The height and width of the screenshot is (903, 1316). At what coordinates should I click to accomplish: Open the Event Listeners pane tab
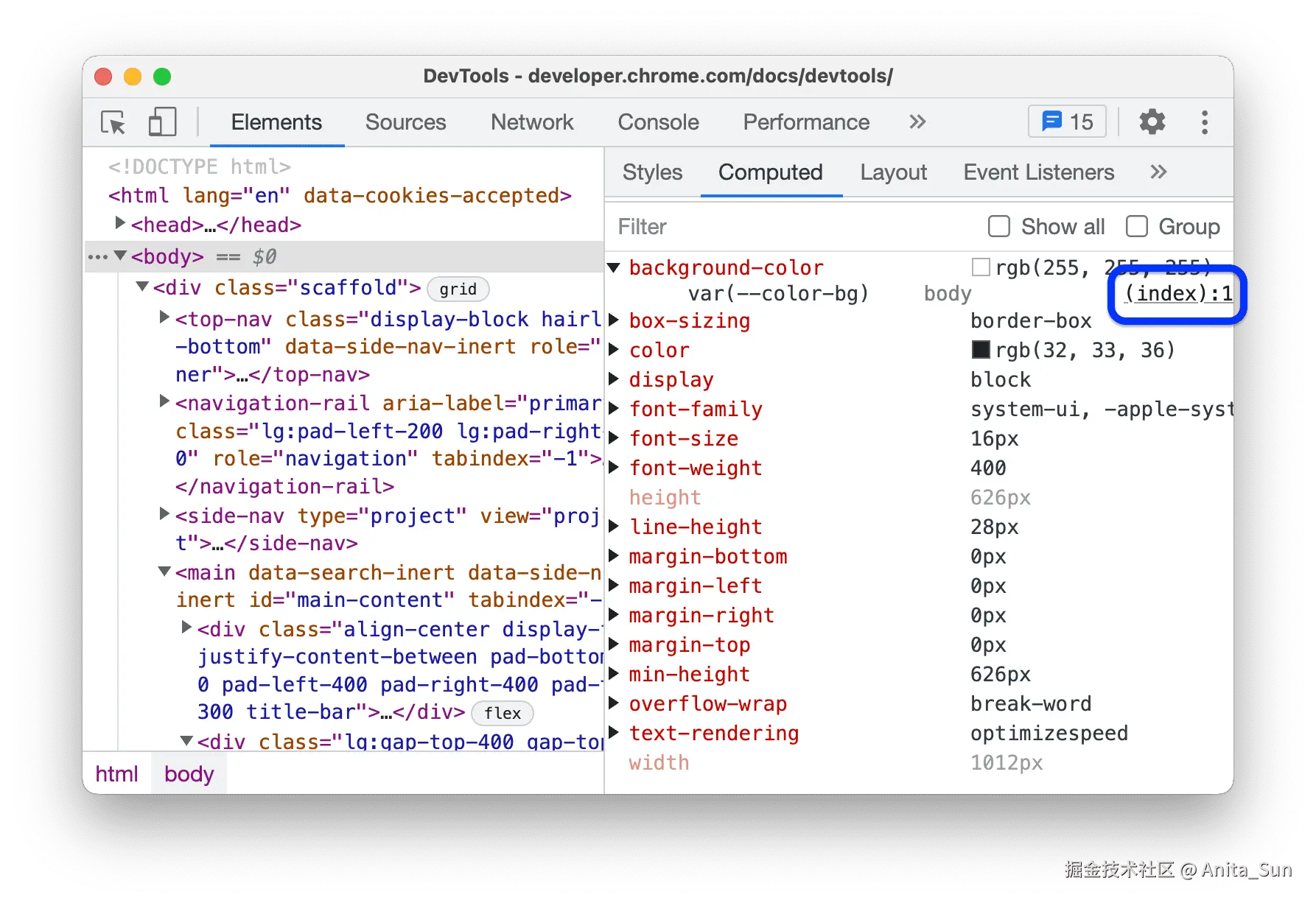click(x=1039, y=172)
